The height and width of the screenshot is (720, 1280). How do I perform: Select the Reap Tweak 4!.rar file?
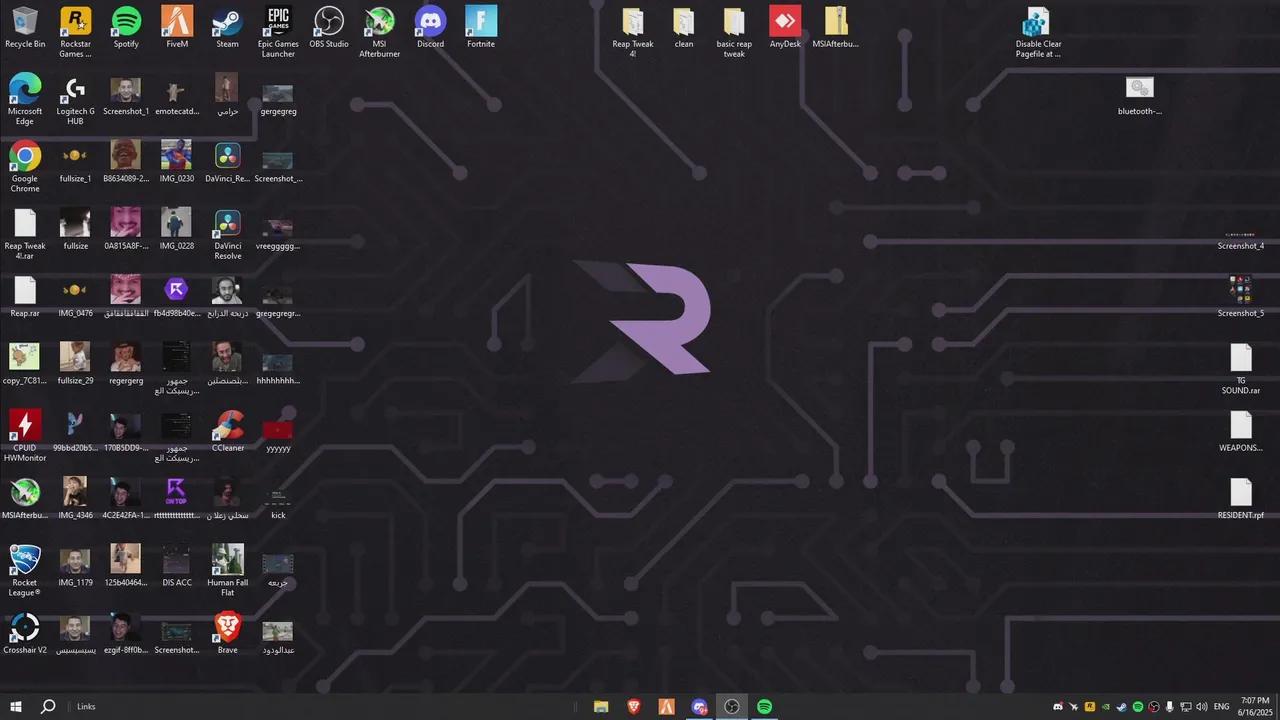point(25,234)
